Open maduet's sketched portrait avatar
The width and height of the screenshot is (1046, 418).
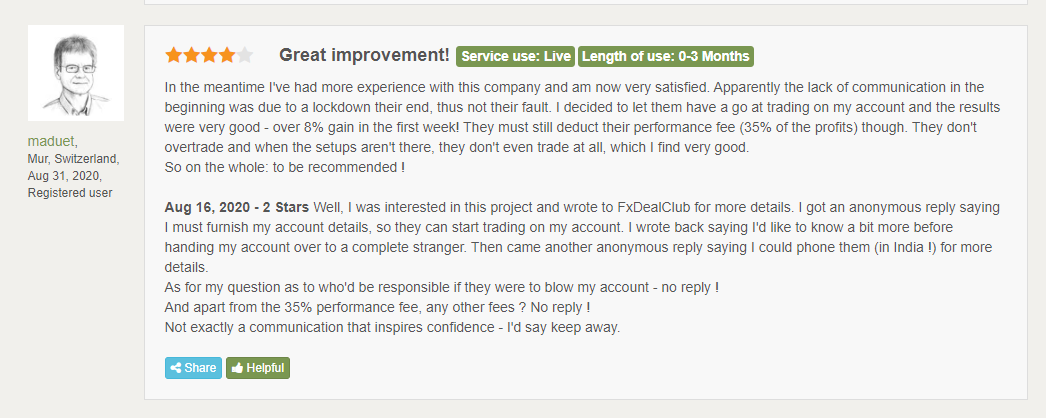coord(76,73)
